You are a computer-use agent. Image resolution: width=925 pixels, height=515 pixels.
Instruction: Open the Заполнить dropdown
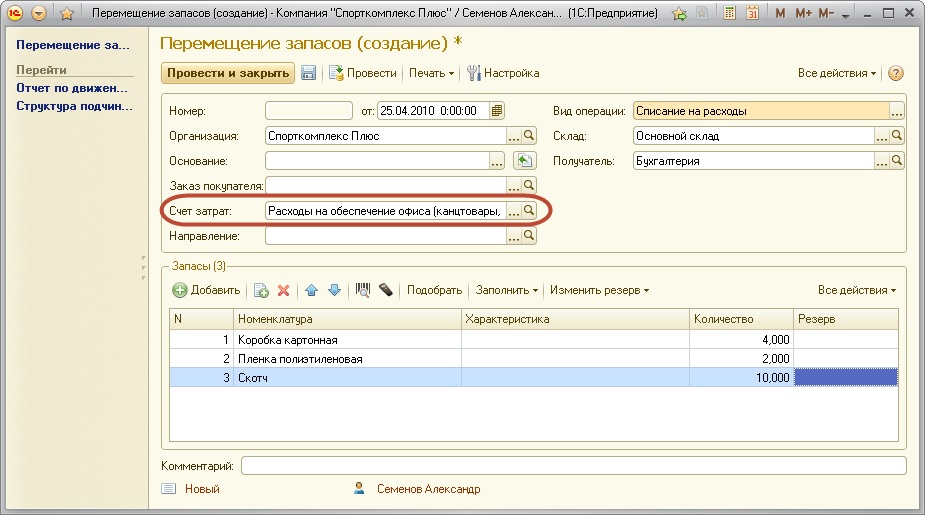tap(508, 290)
